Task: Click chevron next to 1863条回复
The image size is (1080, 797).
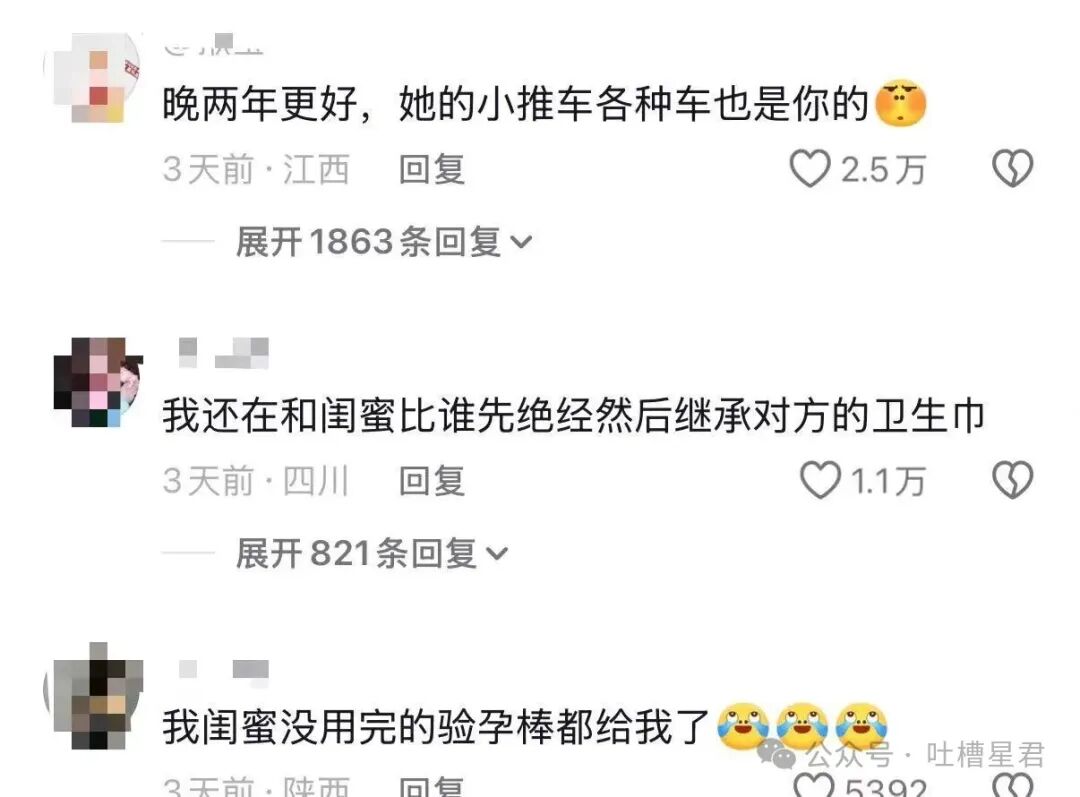Action: 521,242
